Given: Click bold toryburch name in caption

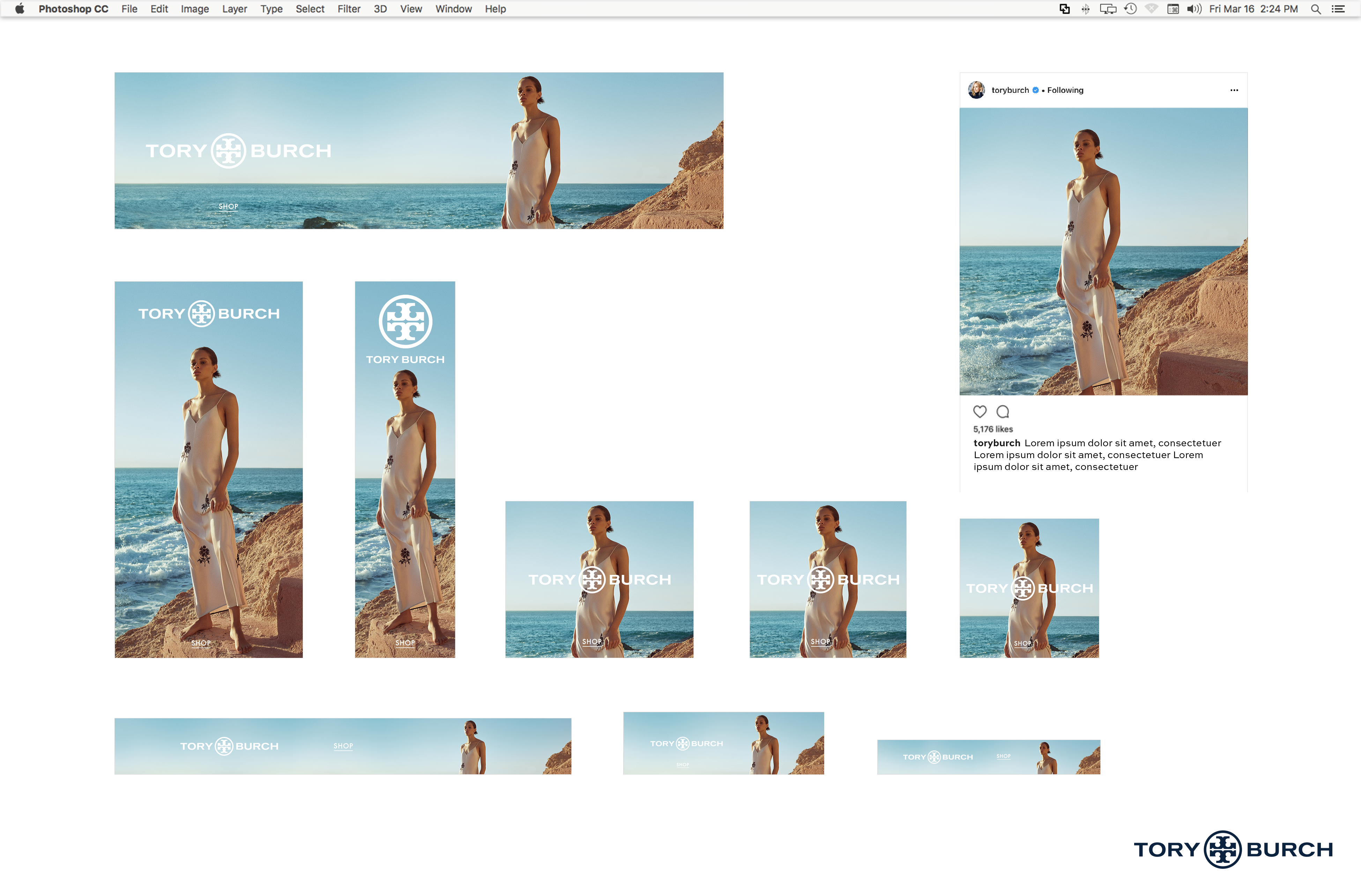Looking at the screenshot, I should click(997, 442).
